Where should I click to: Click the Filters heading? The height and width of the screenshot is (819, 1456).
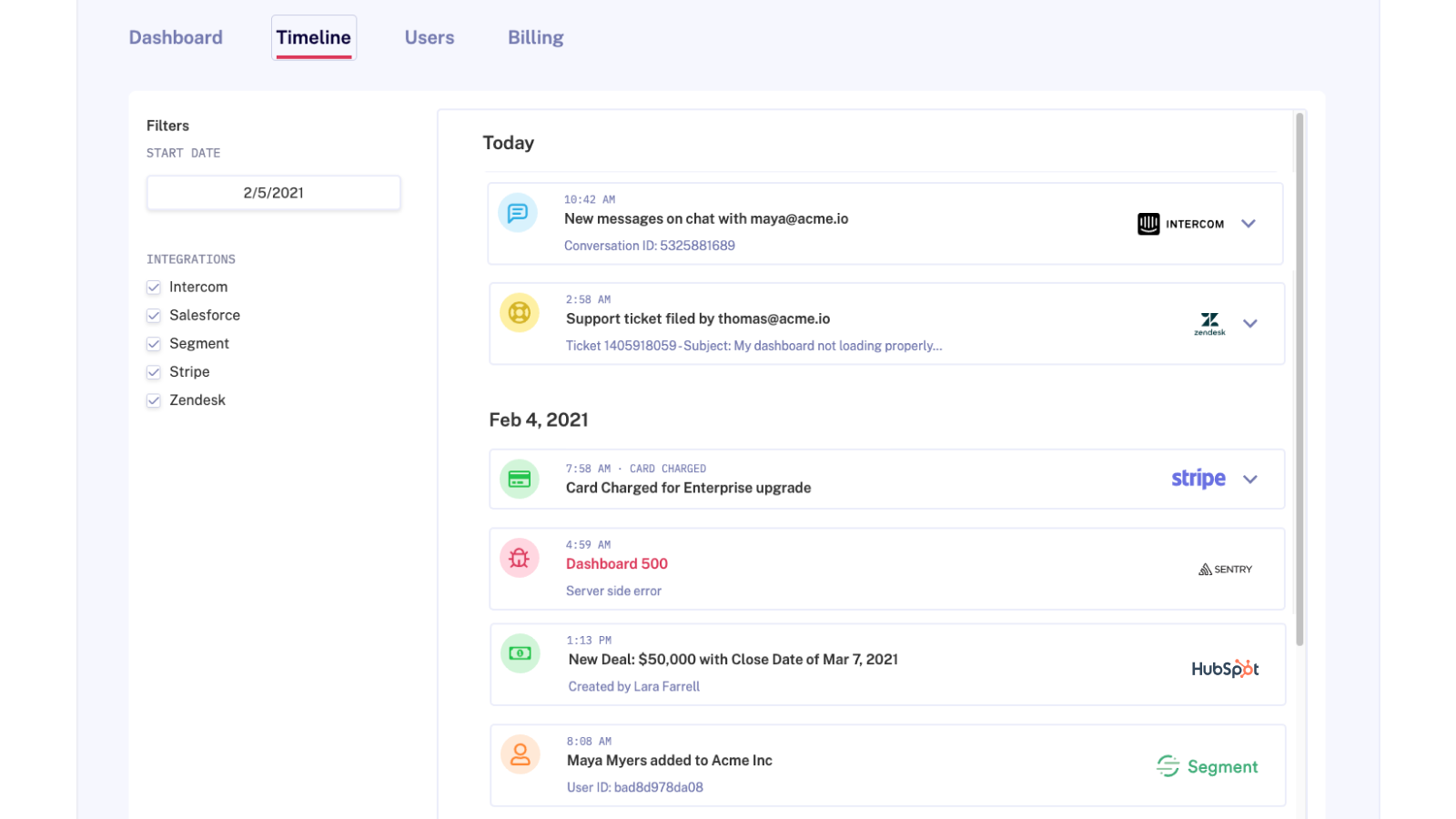168,126
